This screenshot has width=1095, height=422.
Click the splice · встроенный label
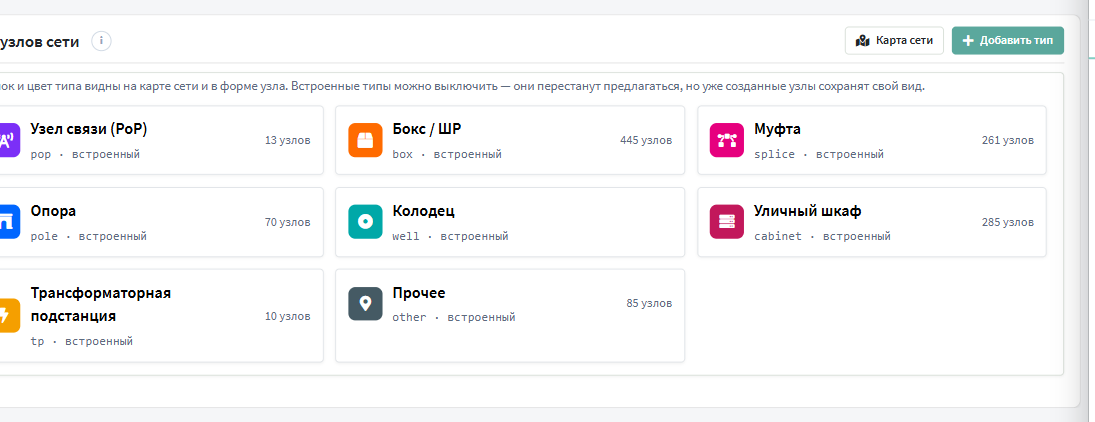[819, 154]
